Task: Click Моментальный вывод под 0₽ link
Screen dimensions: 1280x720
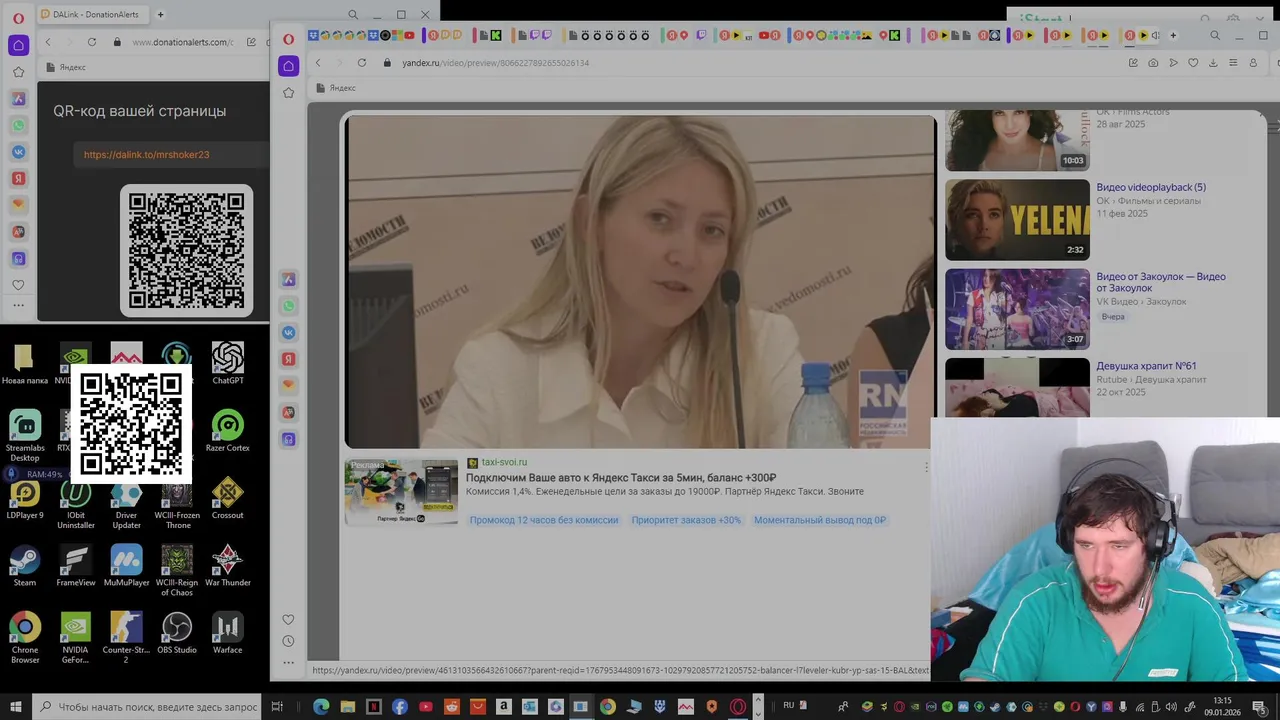Action: (820, 520)
